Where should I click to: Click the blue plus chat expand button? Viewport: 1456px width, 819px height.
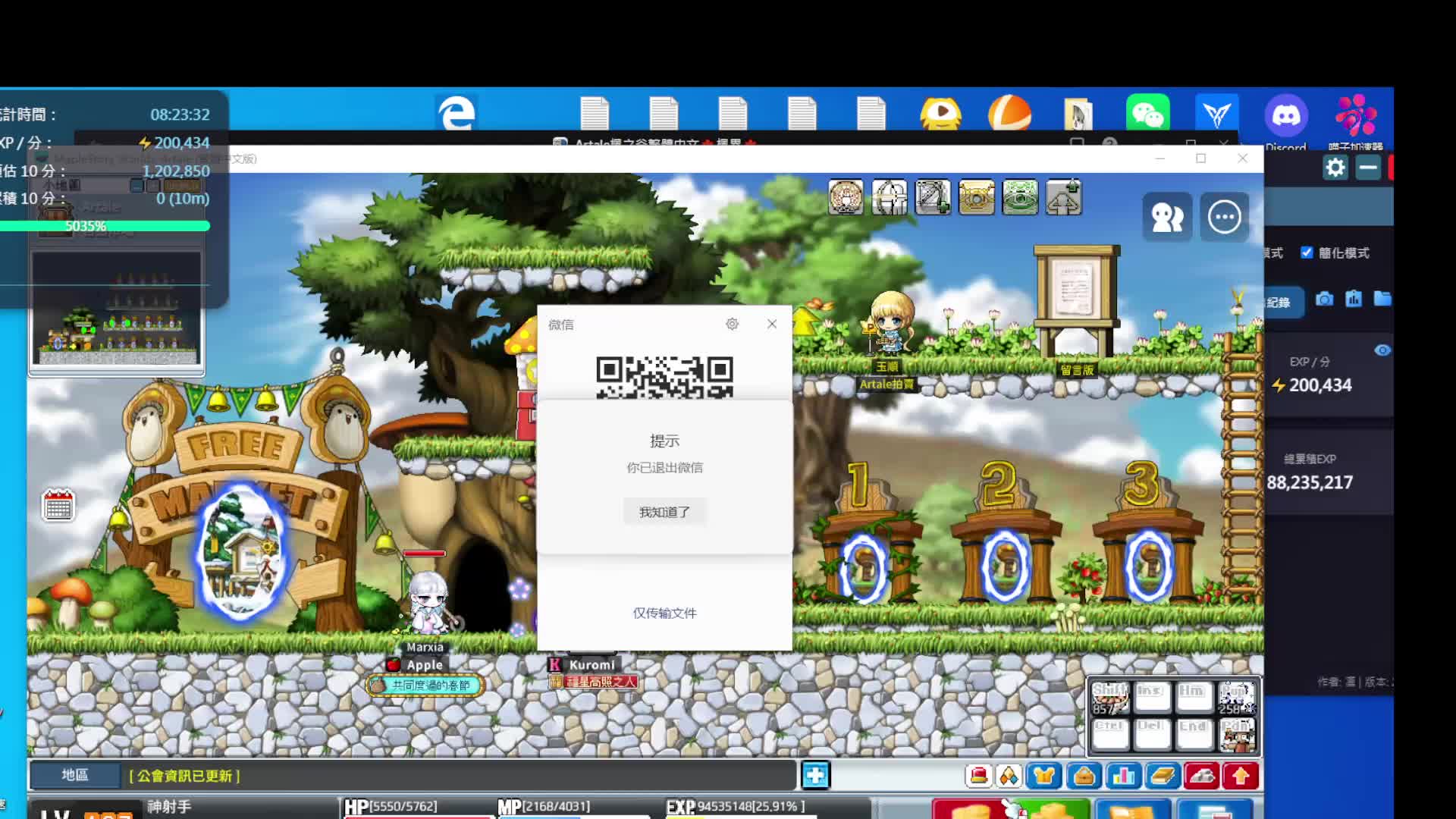click(x=815, y=775)
